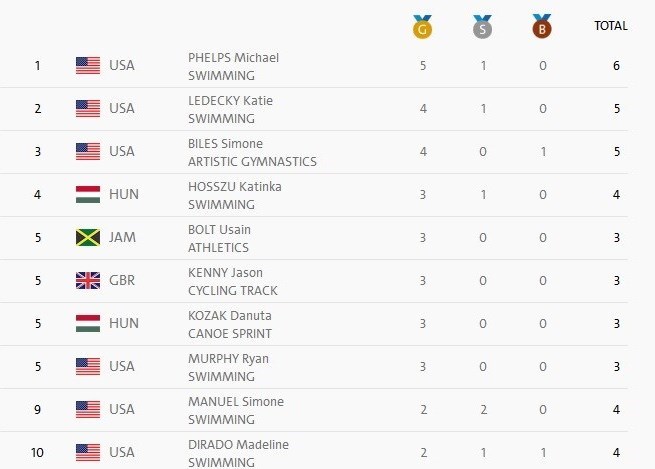Click the USA flag beside Biles Simone
This screenshot has height=469, width=655.
pos(88,152)
